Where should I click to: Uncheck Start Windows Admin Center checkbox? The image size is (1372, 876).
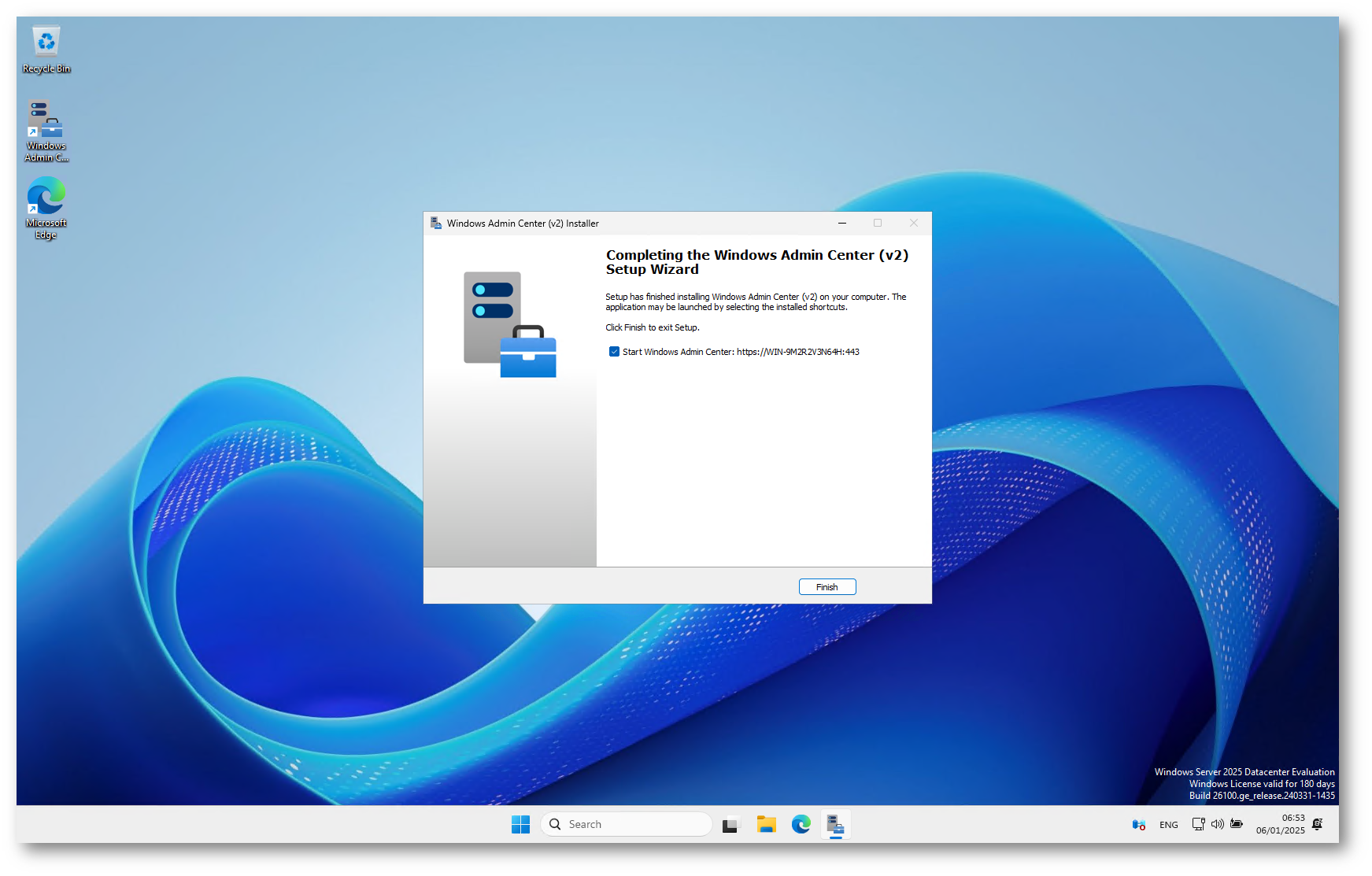click(614, 352)
